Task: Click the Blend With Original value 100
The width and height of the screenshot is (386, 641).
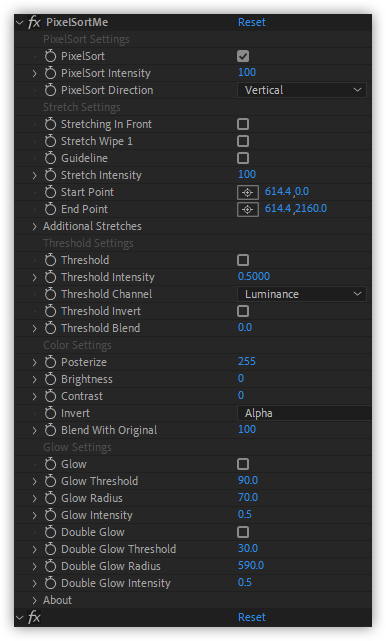Action: pyautogui.click(x=247, y=429)
